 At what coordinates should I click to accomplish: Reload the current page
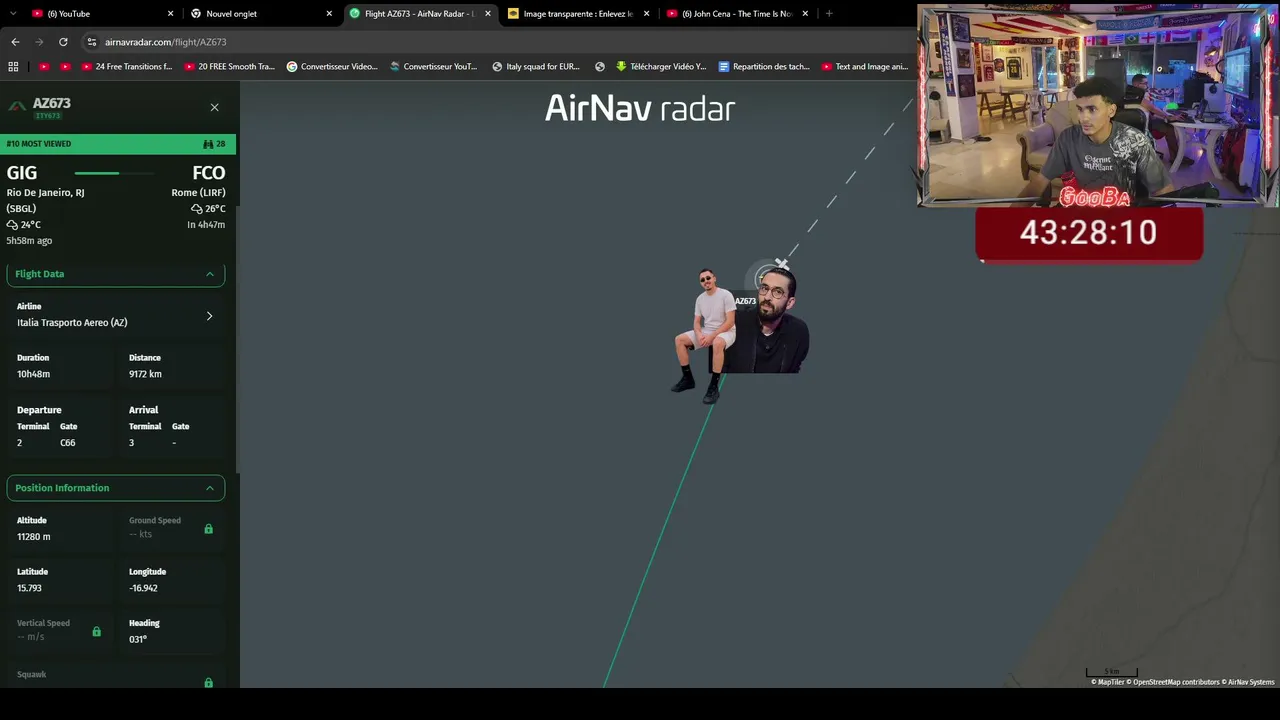(x=63, y=42)
